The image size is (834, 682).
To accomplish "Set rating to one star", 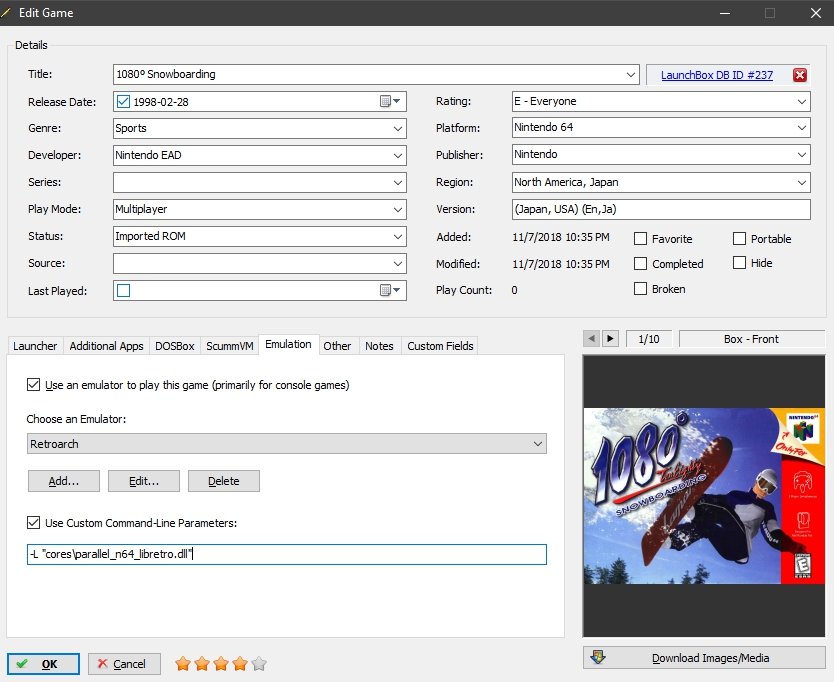I will [x=183, y=663].
